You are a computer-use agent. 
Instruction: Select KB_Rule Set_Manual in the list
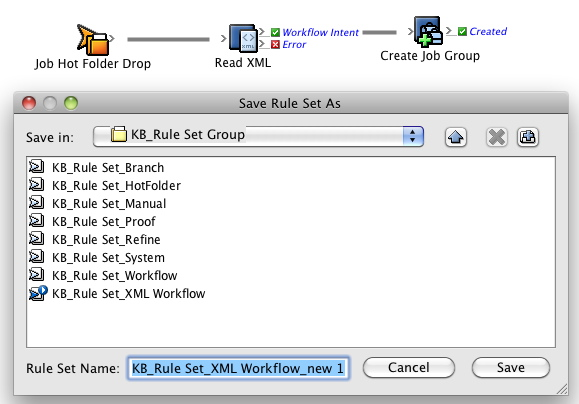click(x=109, y=203)
